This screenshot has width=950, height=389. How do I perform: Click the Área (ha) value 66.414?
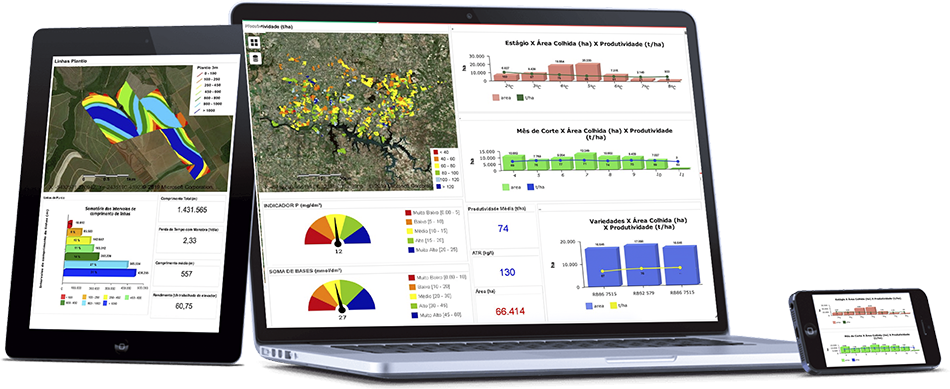[510, 311]
